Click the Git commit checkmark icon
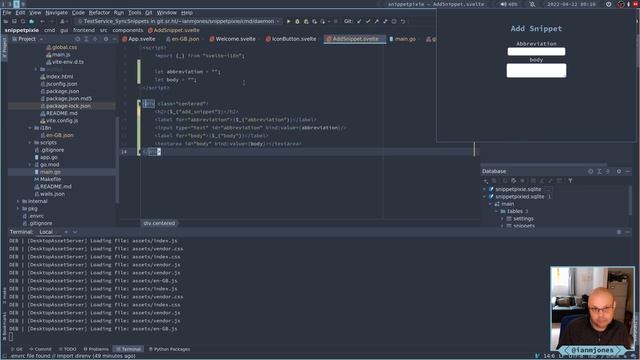Screen dimensions: 640x360 [x=368, y=21]
